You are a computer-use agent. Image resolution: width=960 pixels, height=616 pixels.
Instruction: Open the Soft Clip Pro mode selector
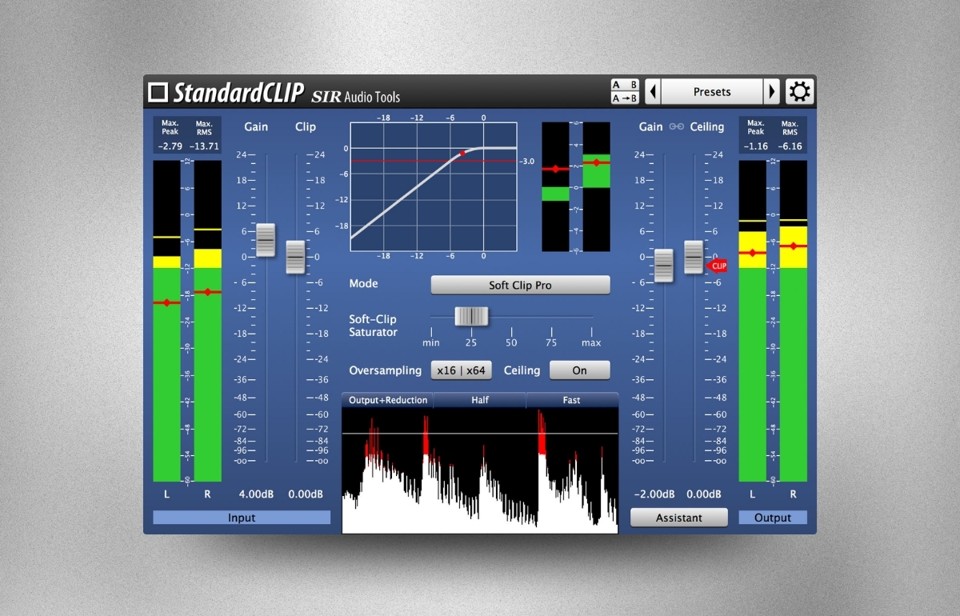click(x=520, y=285)
